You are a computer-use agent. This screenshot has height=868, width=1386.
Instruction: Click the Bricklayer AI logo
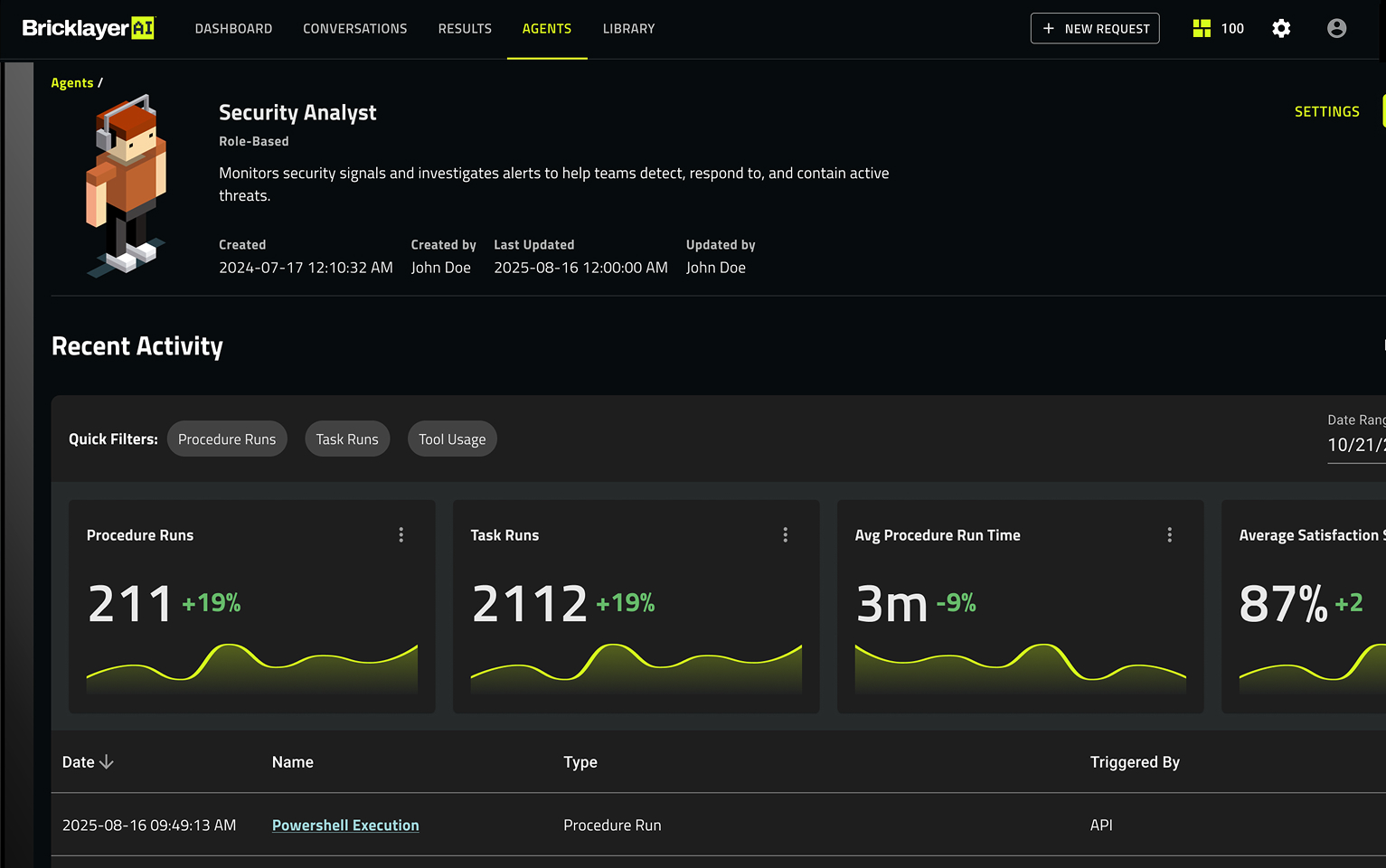[x=88, y=29]
